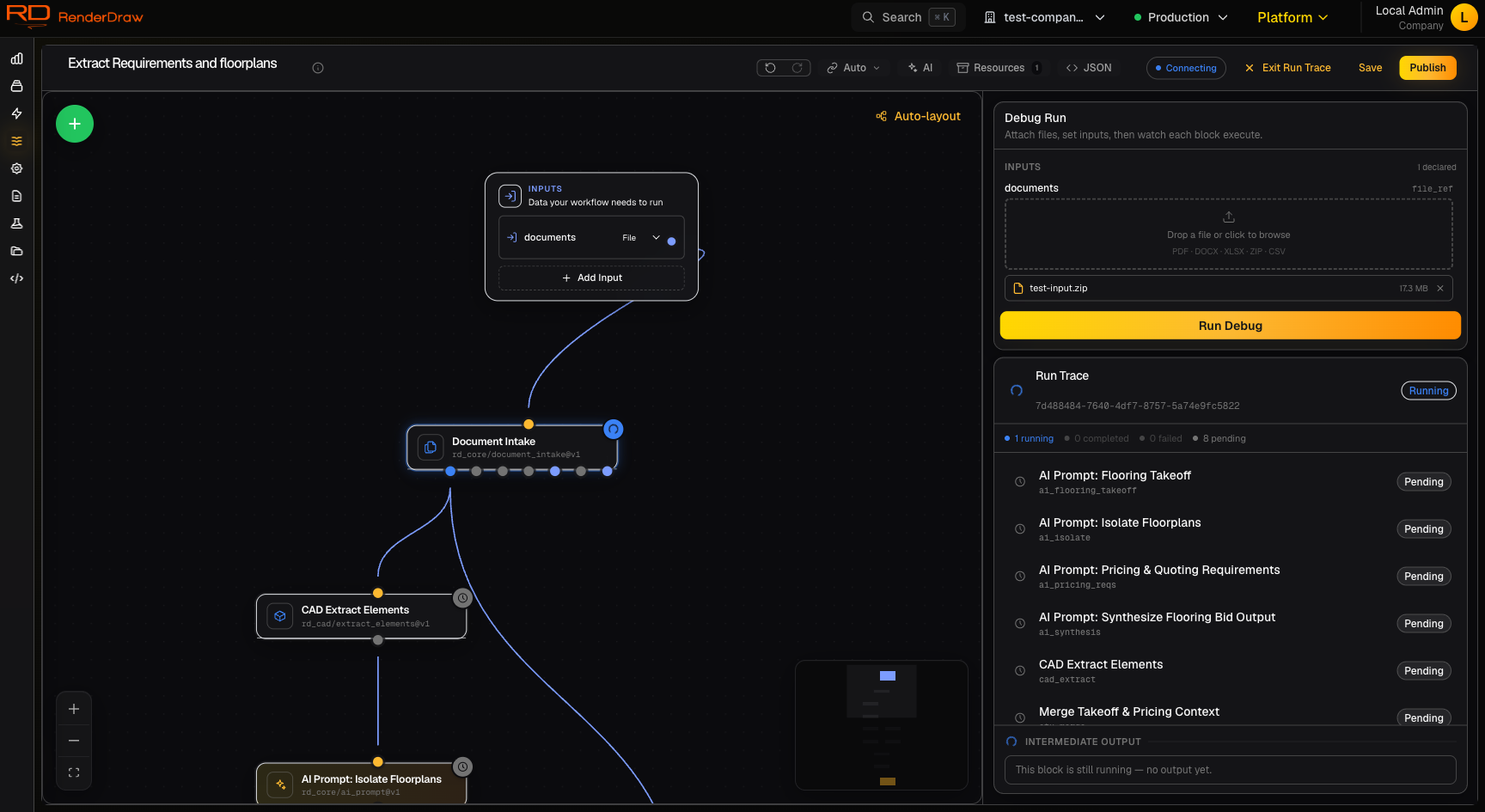Filter trace by 0 failed
The height and width of the screenshot is (812, 1485).
click(x=1161, y=438)
